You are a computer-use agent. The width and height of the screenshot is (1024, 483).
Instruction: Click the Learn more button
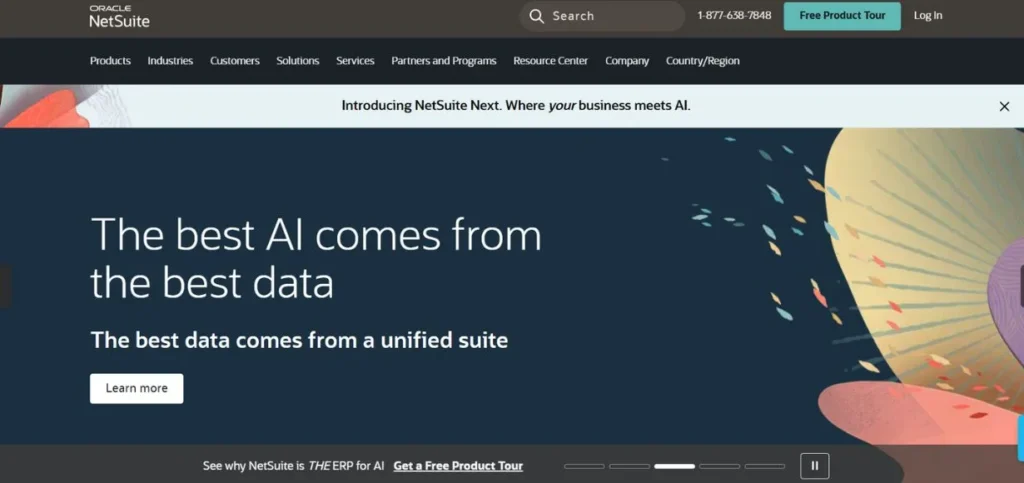136,388
